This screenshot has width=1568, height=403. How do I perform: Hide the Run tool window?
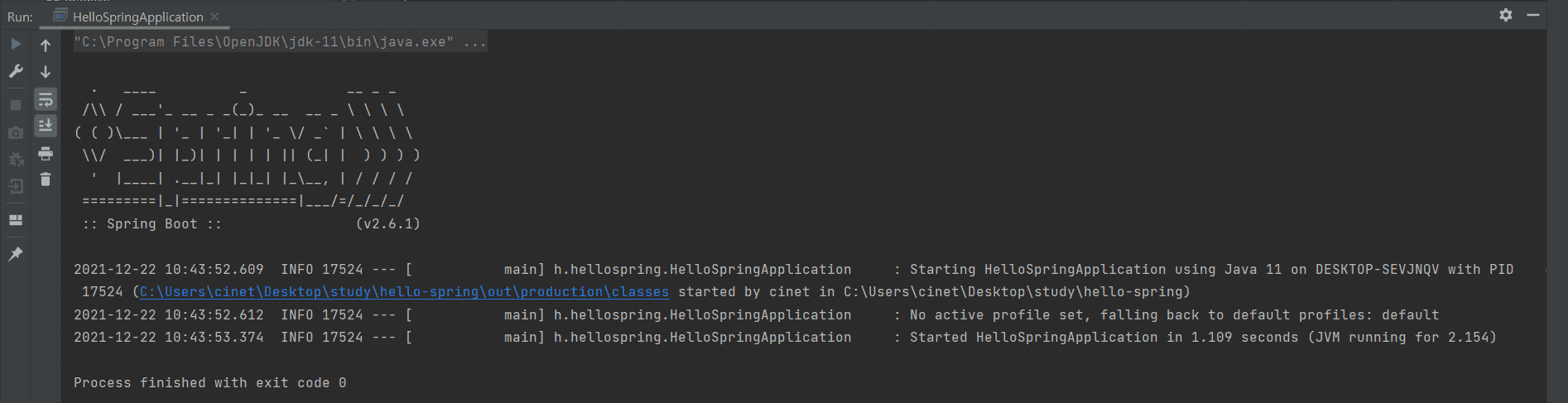point(1533,15)
